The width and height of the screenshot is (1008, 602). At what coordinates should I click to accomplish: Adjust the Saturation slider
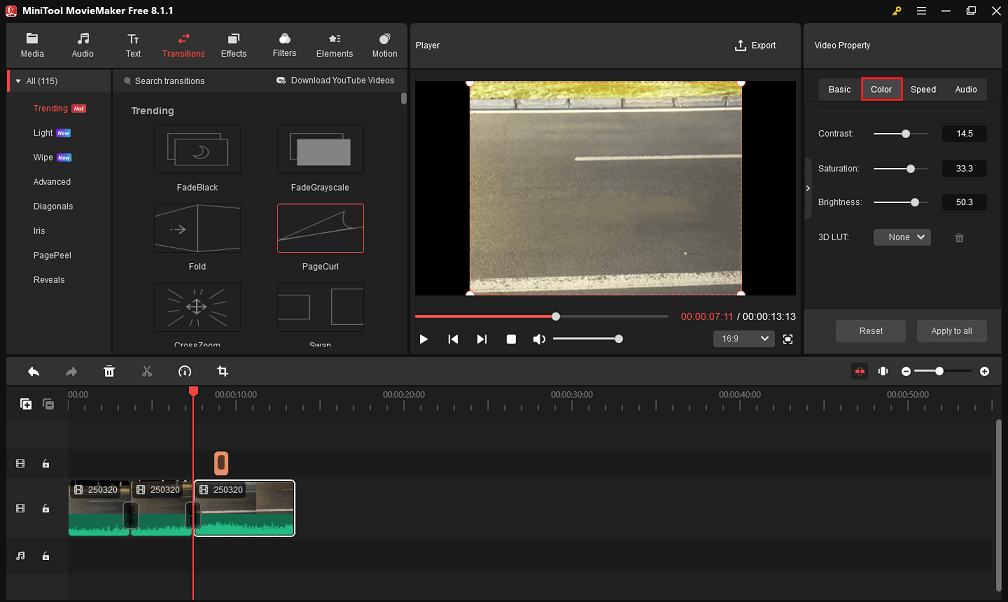[x=900, y=169]
